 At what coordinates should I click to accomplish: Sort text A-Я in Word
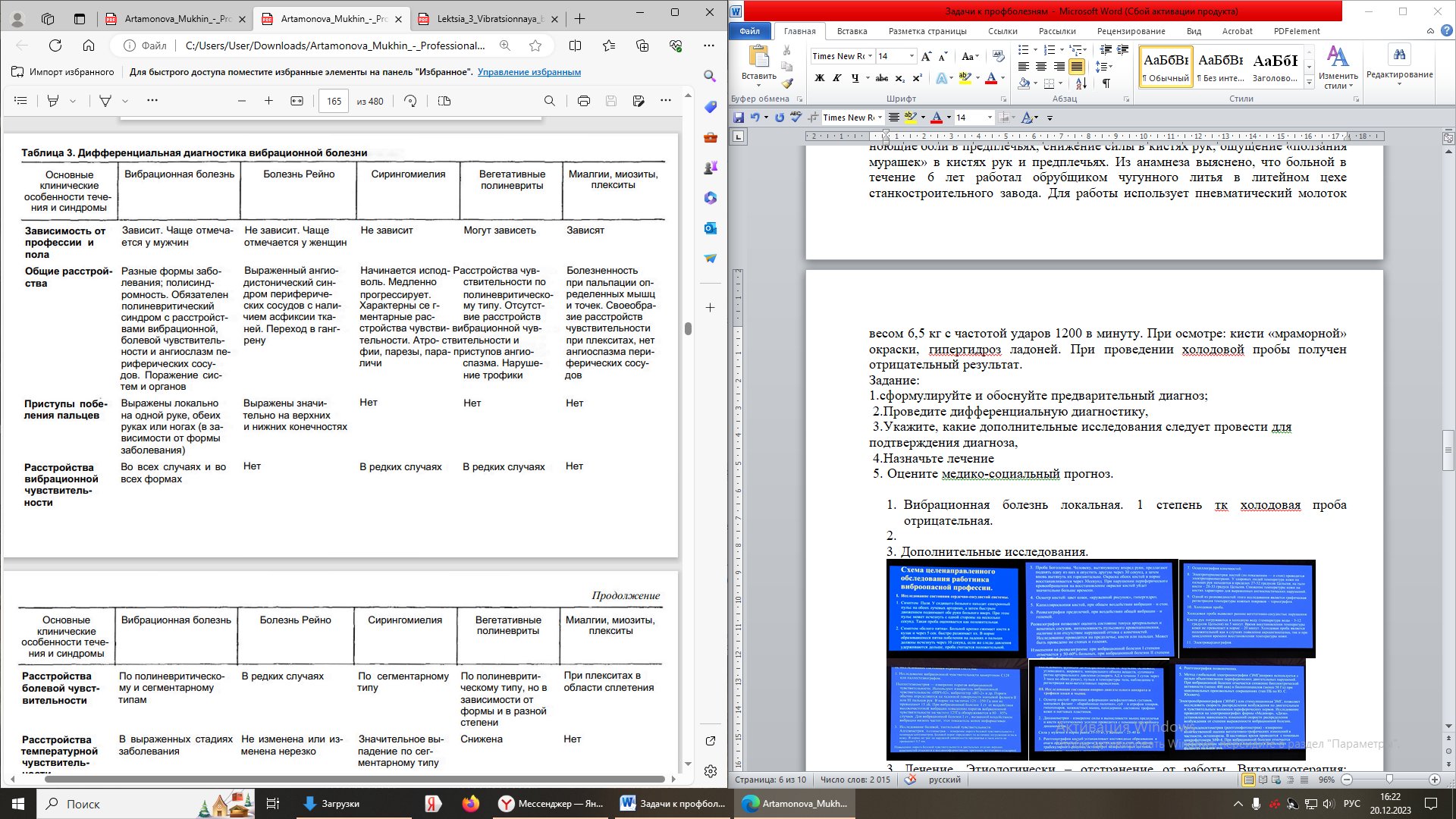point(1081,83)
